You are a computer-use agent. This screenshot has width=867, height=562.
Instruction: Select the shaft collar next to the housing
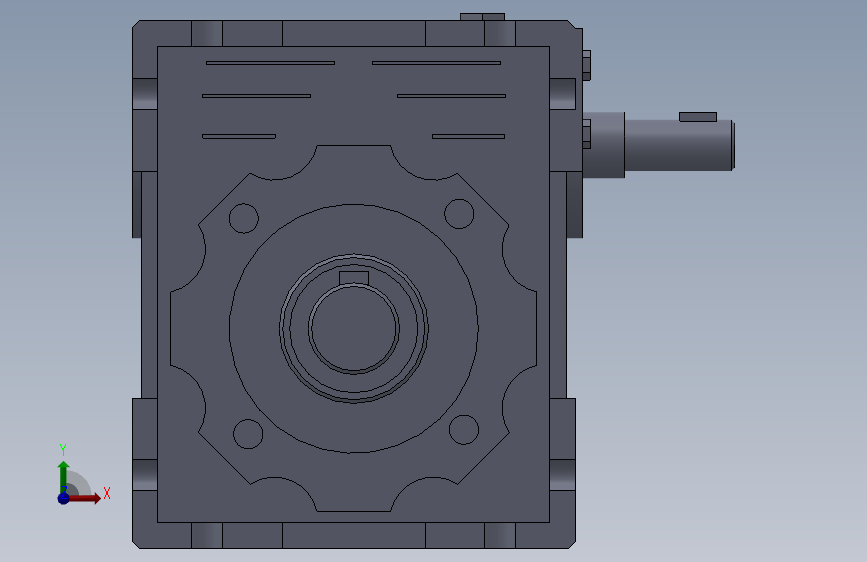coord(604,145)
